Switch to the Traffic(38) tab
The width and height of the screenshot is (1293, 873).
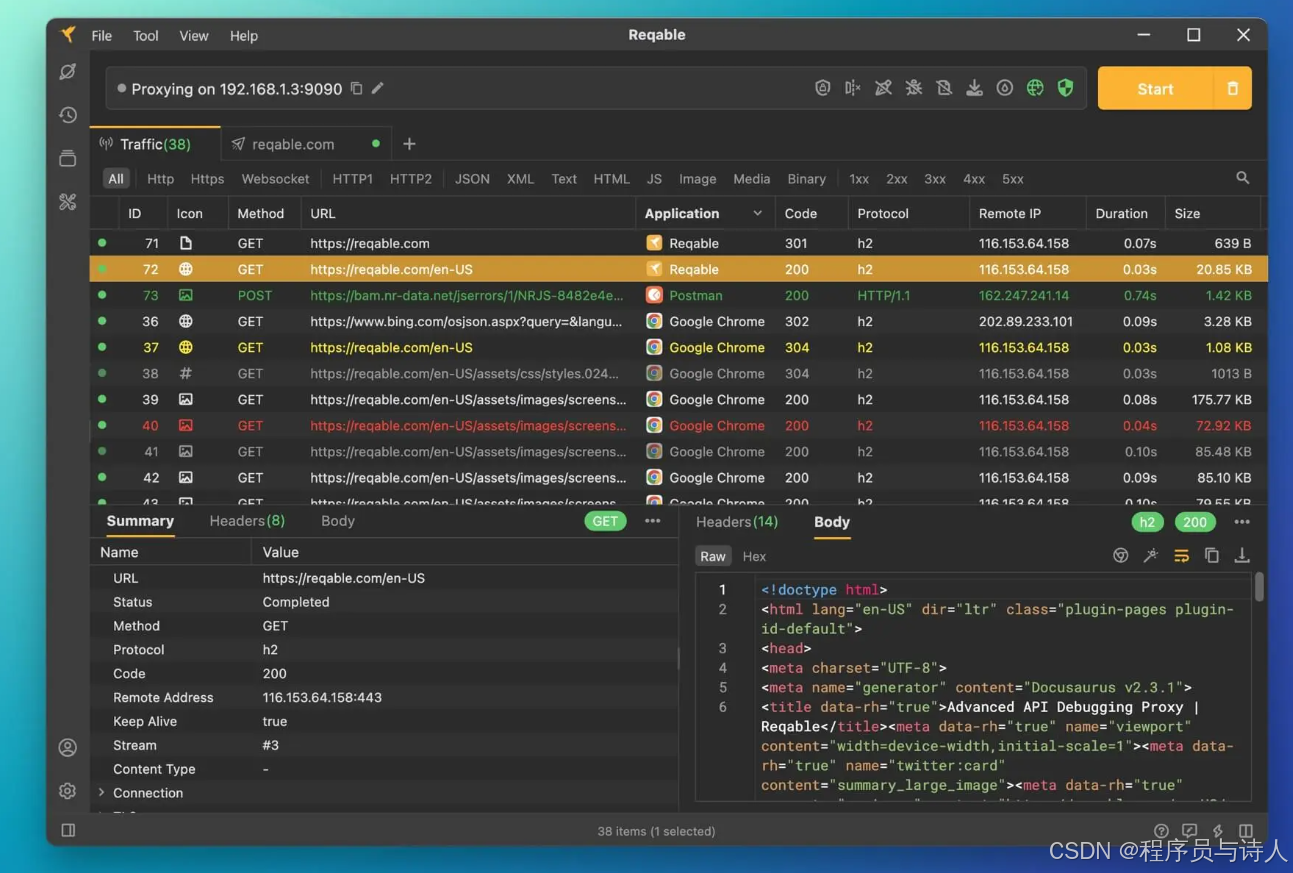click(x=155, y=144)
